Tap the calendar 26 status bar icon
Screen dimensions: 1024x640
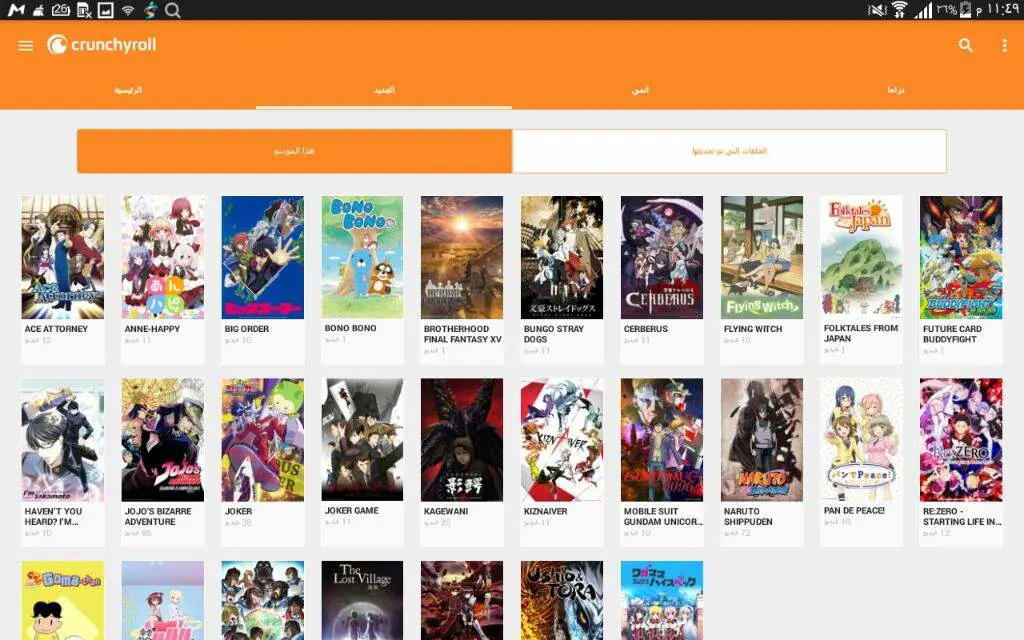(x=61, y=10)
